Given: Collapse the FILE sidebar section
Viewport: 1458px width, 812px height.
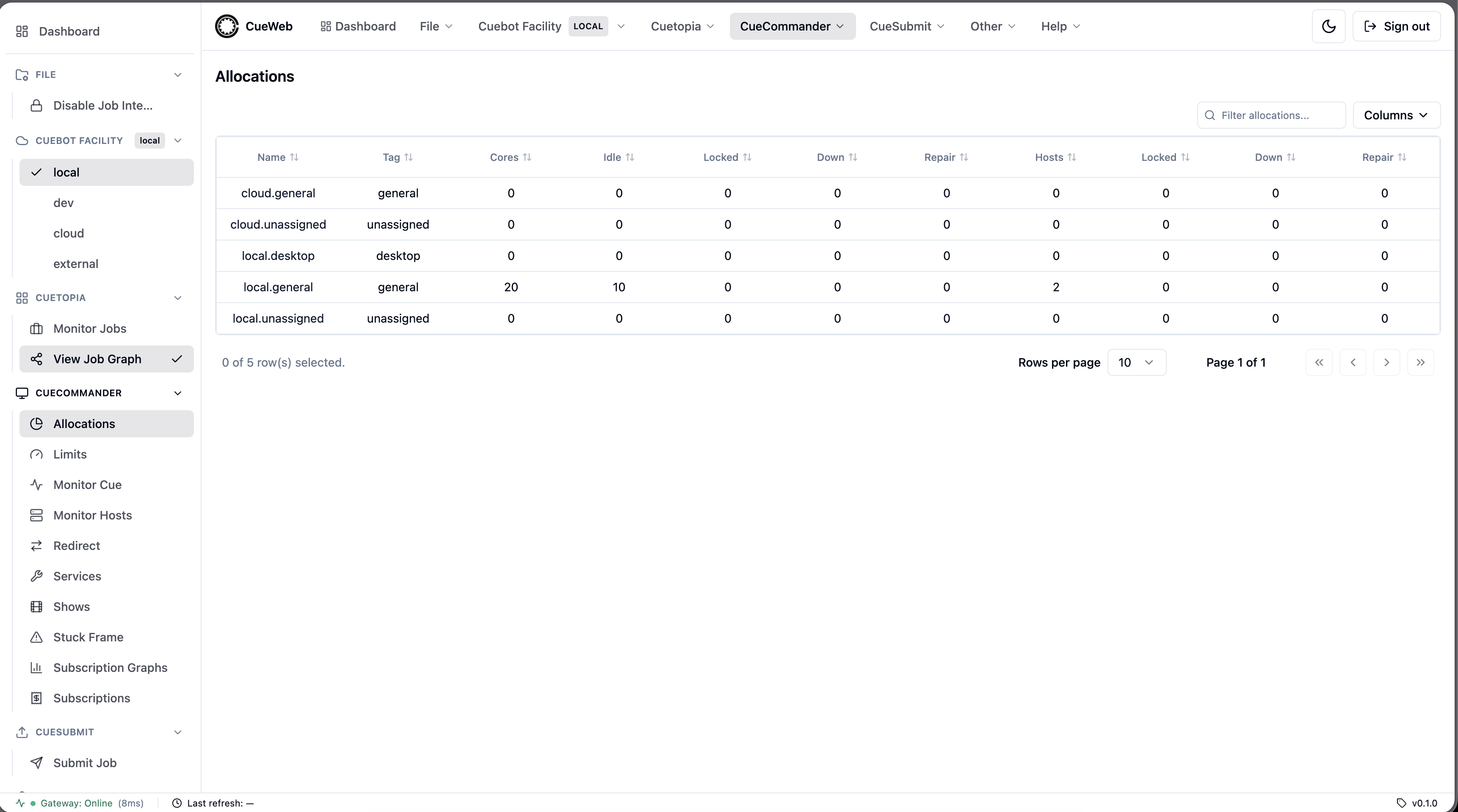Looking at the screenshot, I should point(178,75).
